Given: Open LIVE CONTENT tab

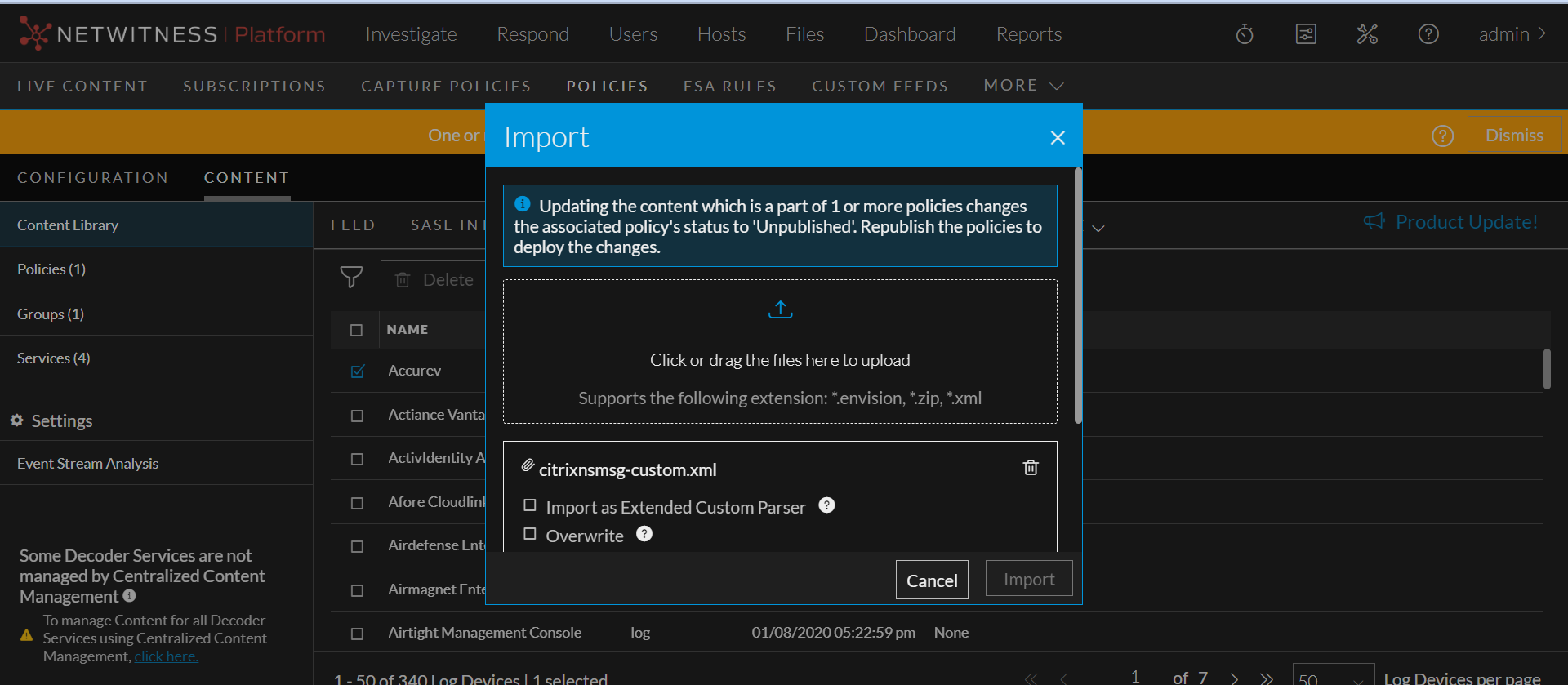Looking at the screenshot, I should (x=82, y=86).
